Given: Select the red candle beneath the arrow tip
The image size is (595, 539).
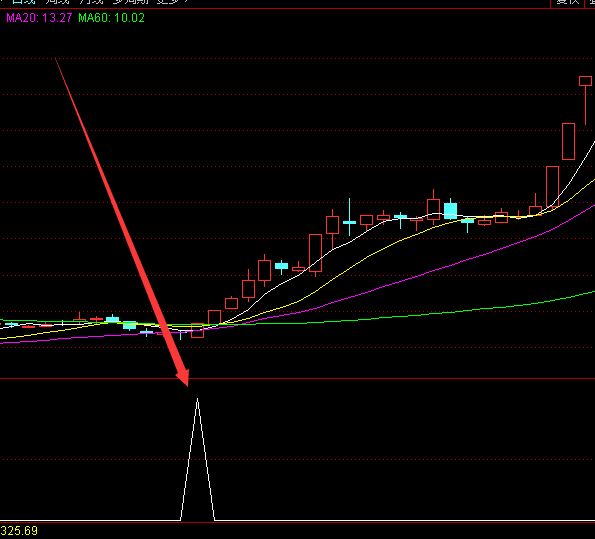Looking at the screenshot, I should [x=197, y=331].
